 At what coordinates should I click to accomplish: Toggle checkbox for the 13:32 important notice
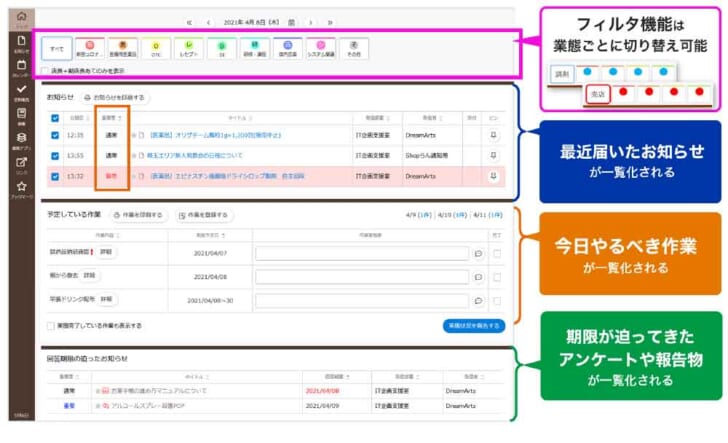(54, 175)
